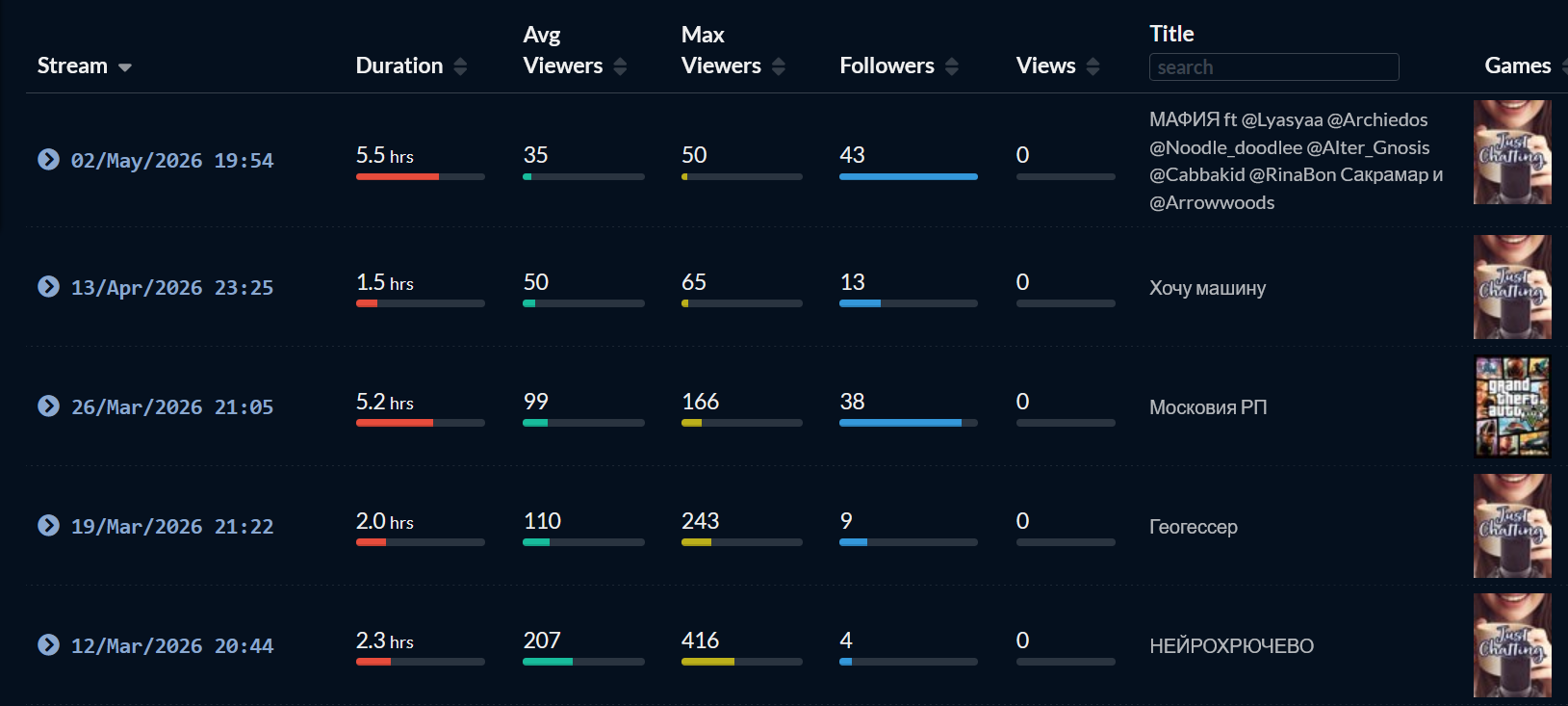Click the Views sort arrows icon
The height and width of the screenshot is (706, 1568).
1092,66
